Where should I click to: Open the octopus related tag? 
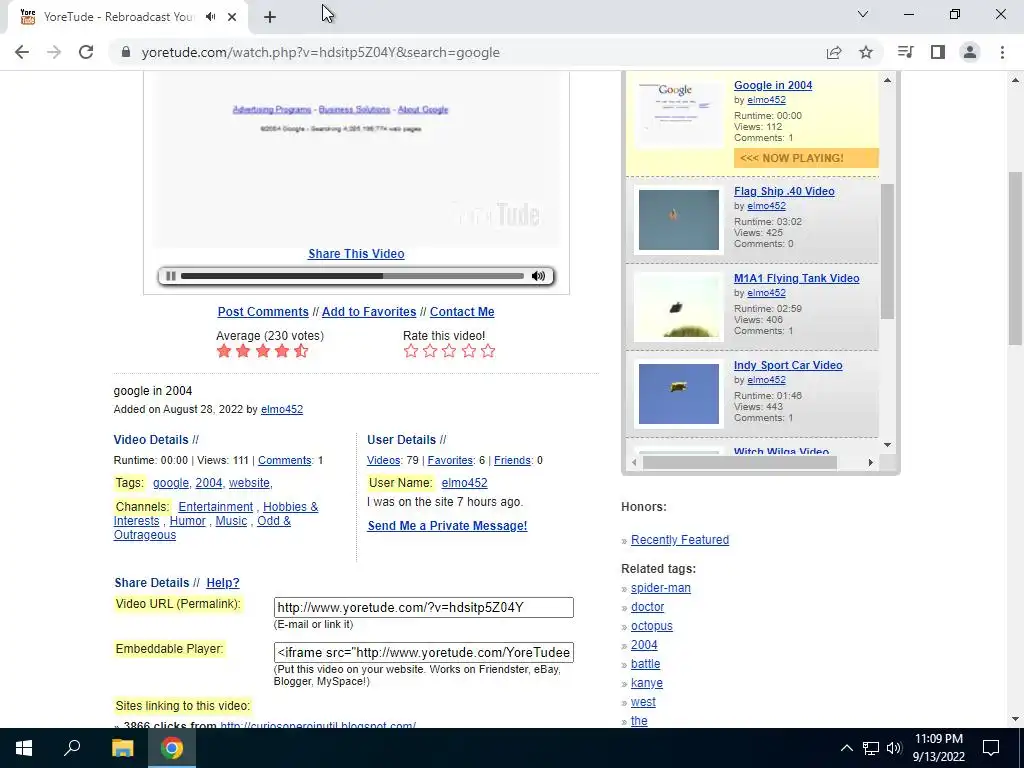tap(652, 626)
